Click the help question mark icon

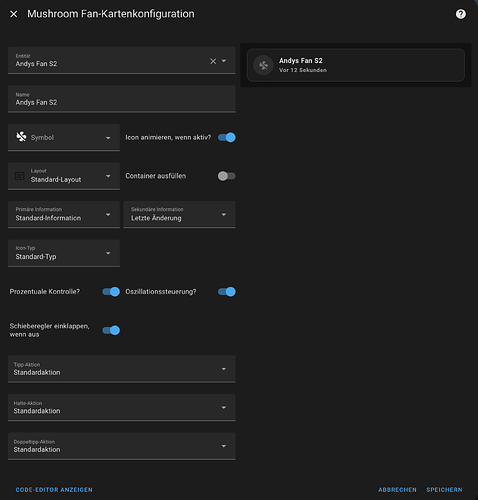coord(461,14)
